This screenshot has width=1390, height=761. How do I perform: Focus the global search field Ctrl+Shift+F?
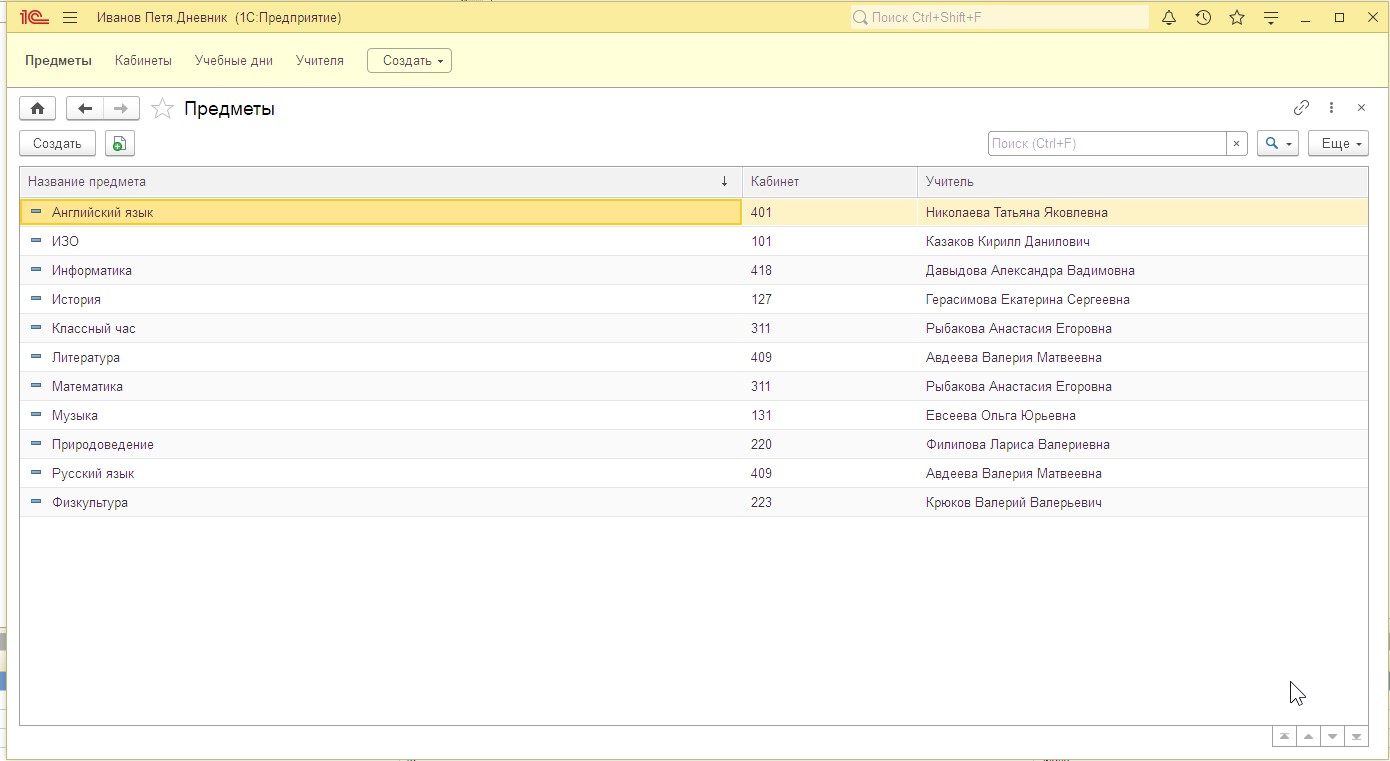tap(1000, 18)
